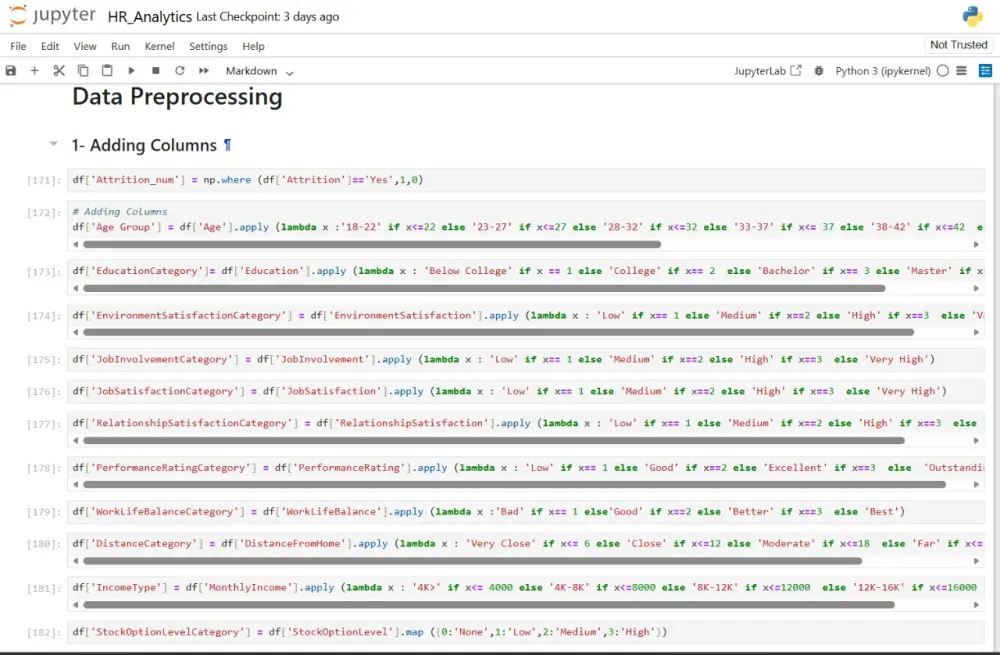Save the HR_Analytics notebook
Viewport: 1000px width, 655px height.
[11, 70]
